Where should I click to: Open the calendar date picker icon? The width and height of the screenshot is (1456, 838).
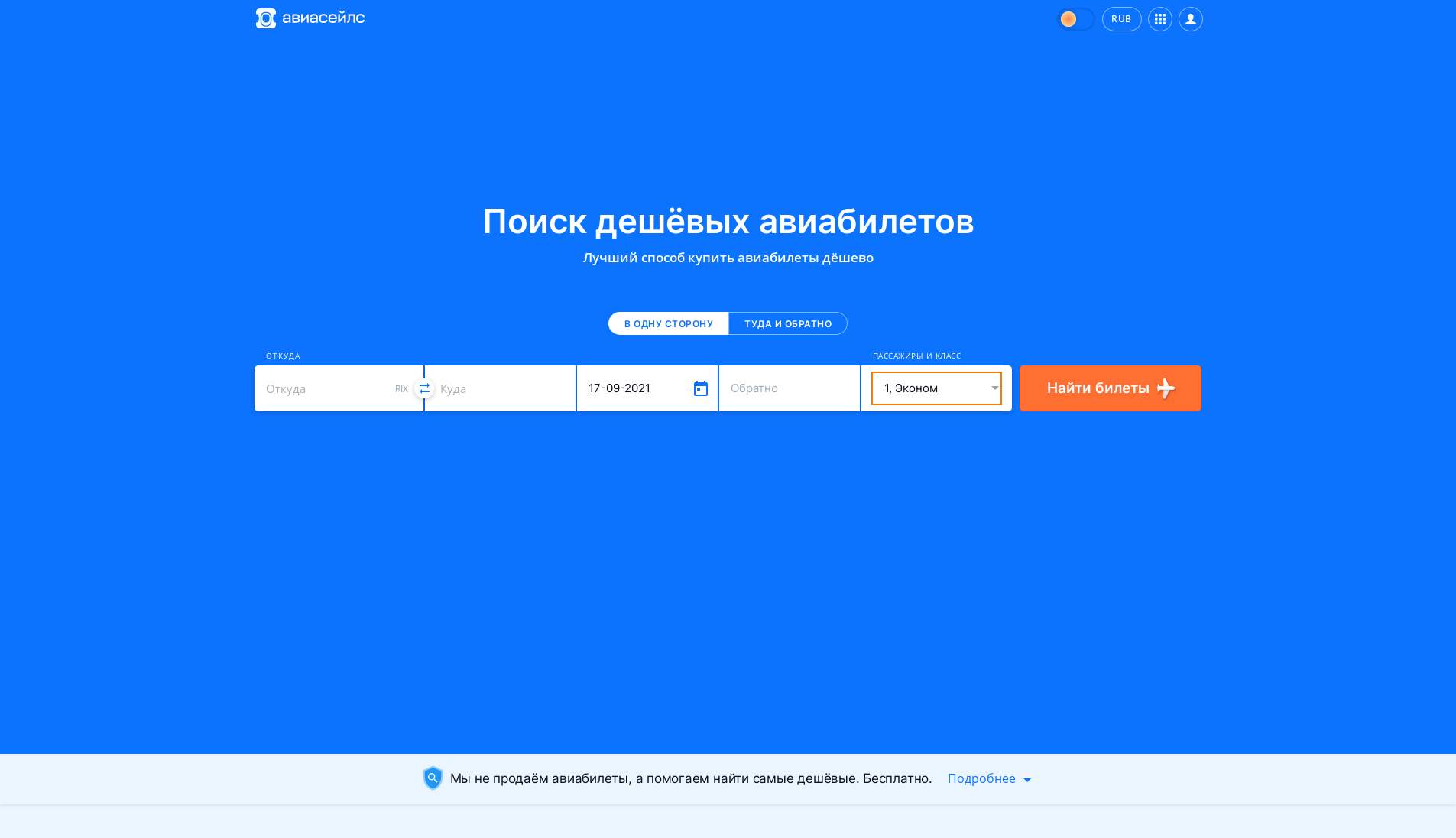click(x=700, y=388)
